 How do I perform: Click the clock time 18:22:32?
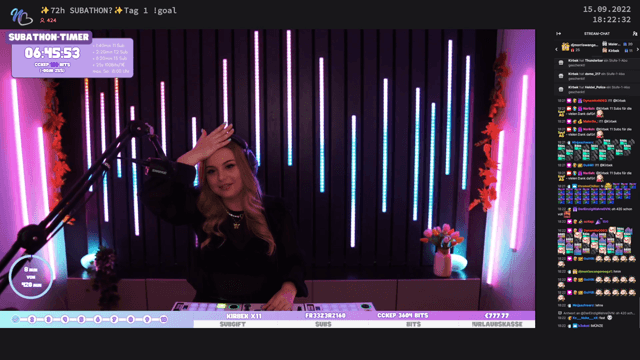[612, 19]
